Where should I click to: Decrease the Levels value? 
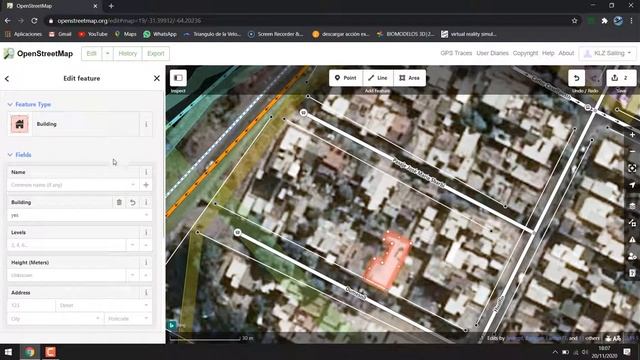132,245
